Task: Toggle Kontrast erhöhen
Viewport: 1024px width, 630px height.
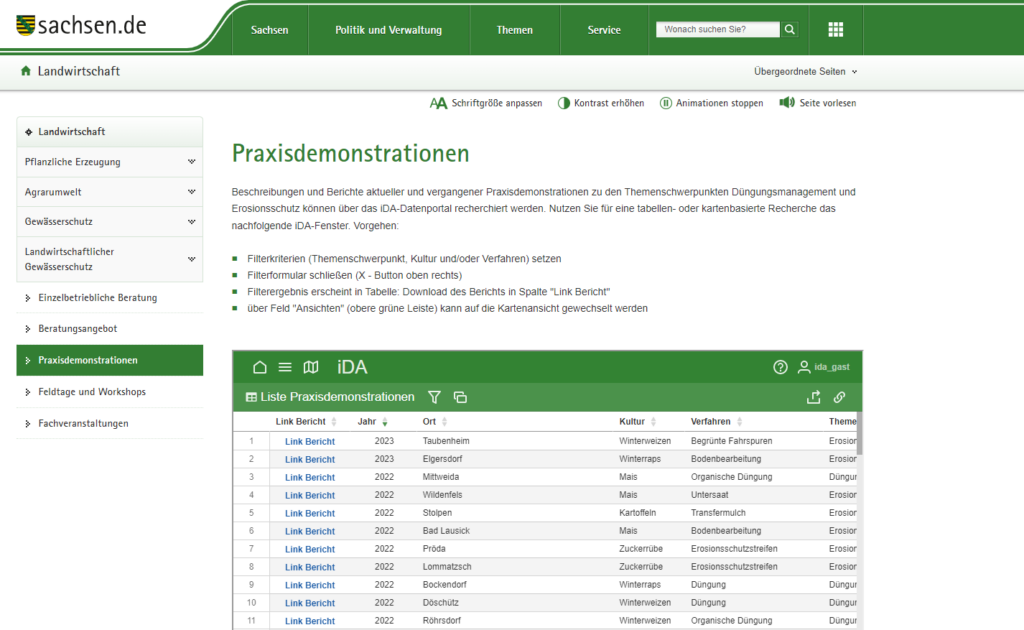Action: click(x=601, y=103)
